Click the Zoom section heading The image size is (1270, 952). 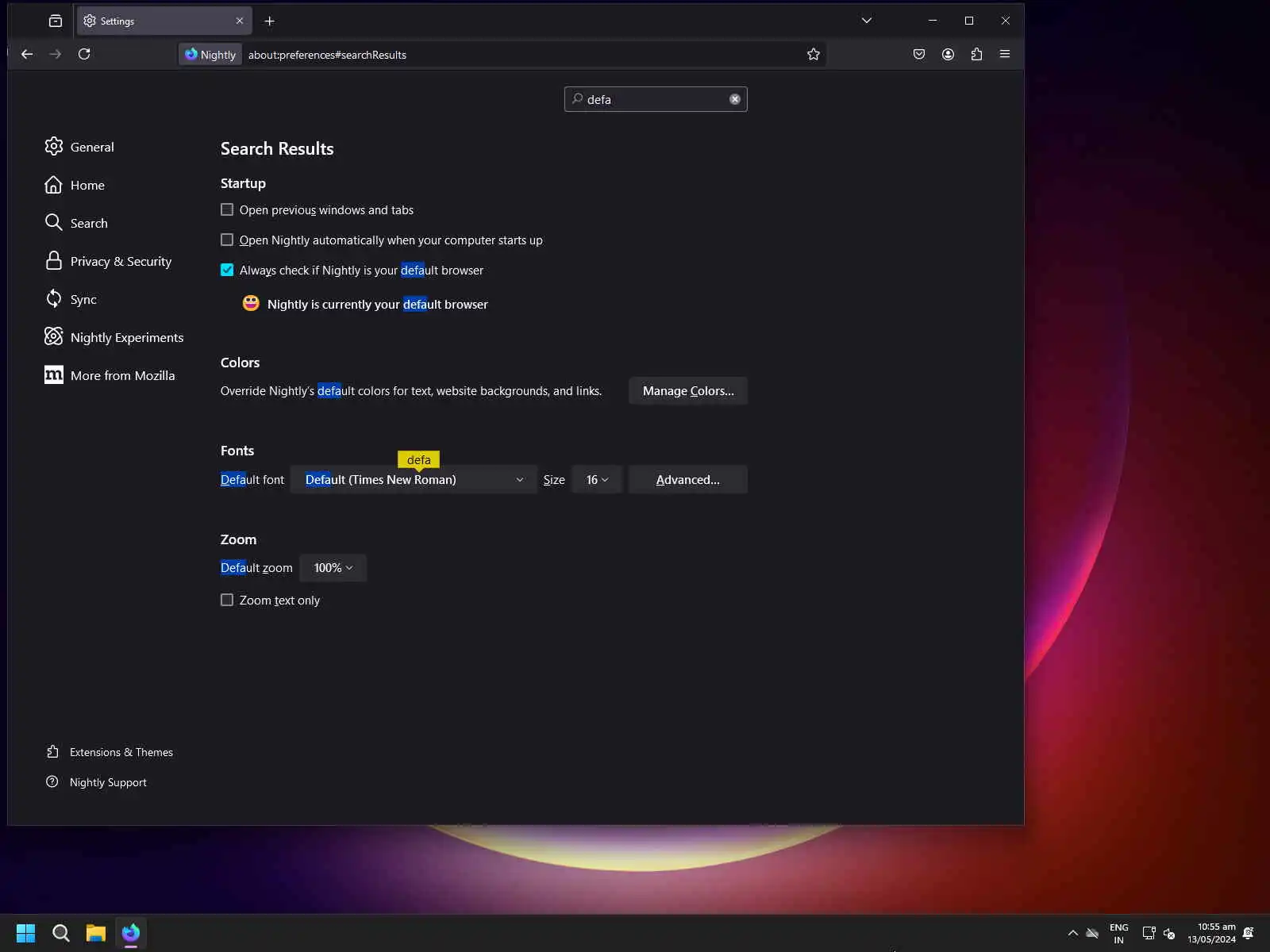click(x=238, y=539)
